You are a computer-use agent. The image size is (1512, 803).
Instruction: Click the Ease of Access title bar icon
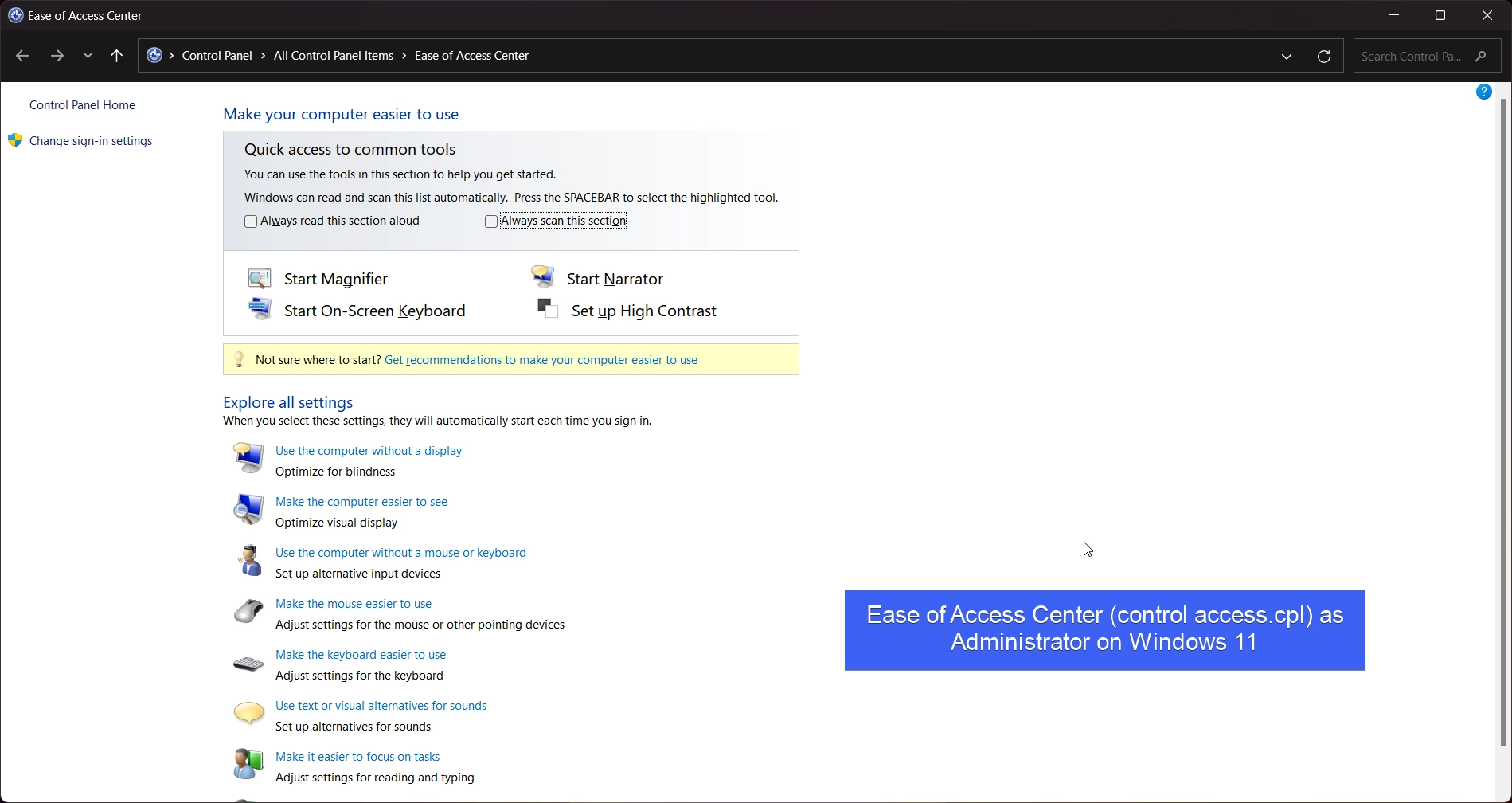15,15
